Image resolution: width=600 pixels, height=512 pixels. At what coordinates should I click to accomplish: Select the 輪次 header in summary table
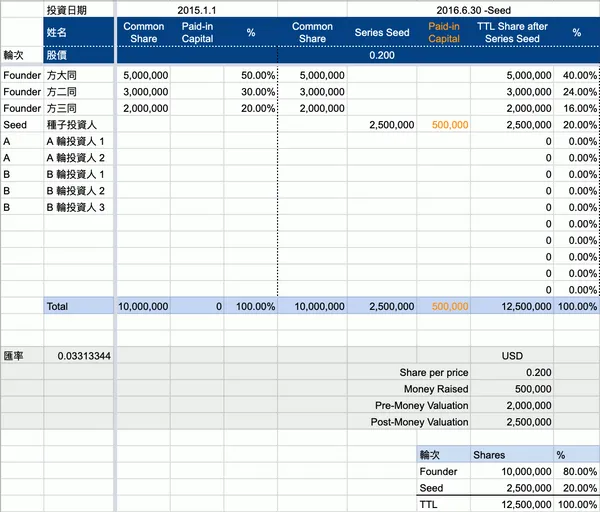[x=443, y=455]
